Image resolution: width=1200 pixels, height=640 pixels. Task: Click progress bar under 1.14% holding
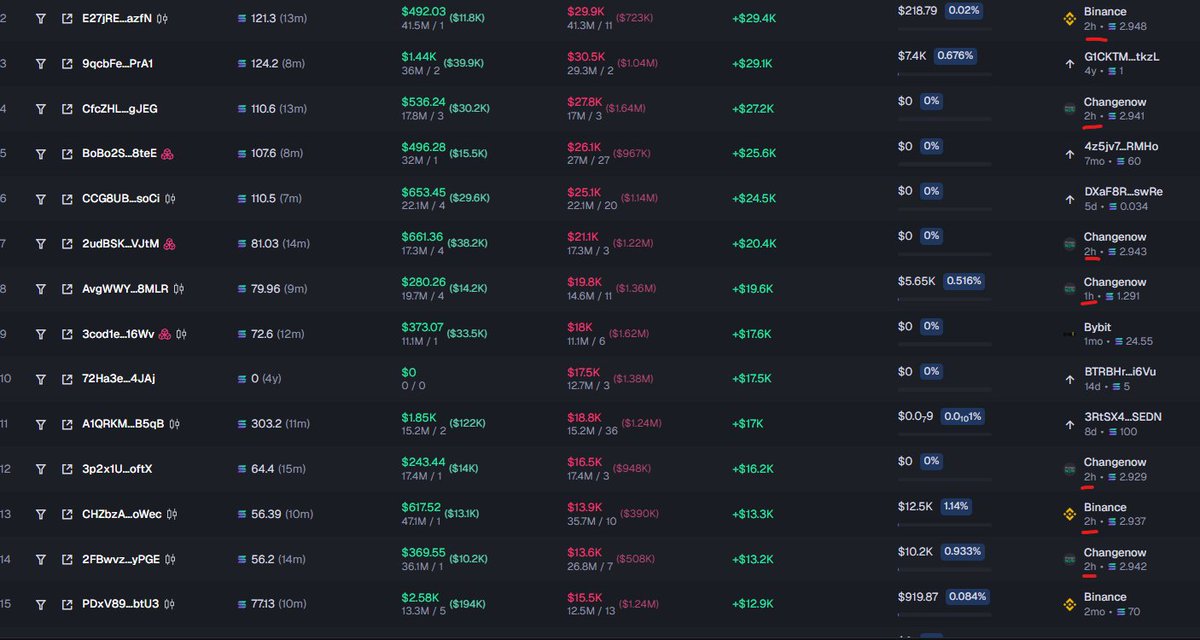click(x=945, y=524)
